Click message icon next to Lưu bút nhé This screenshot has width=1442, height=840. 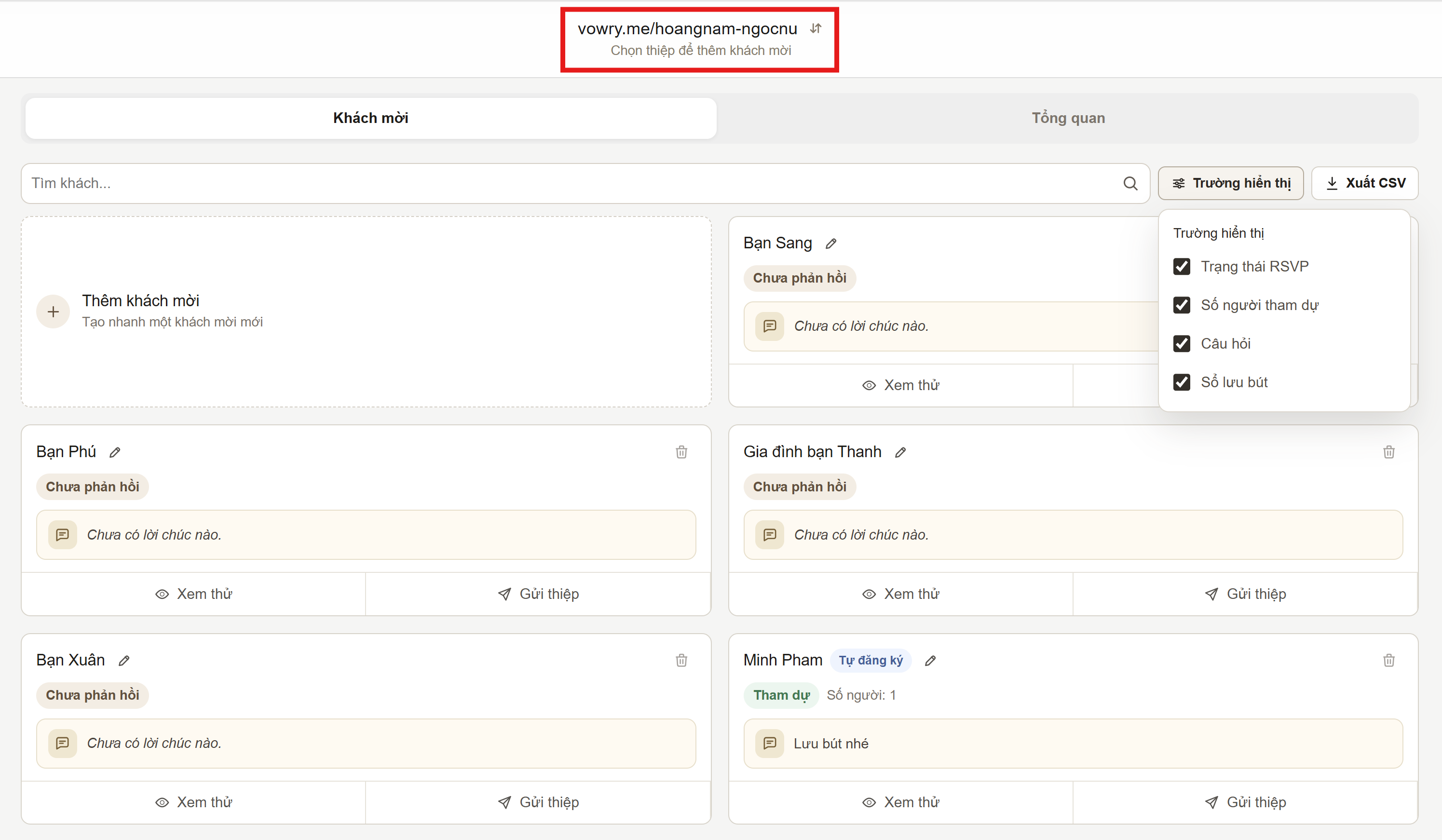click(x=770, y=743)
